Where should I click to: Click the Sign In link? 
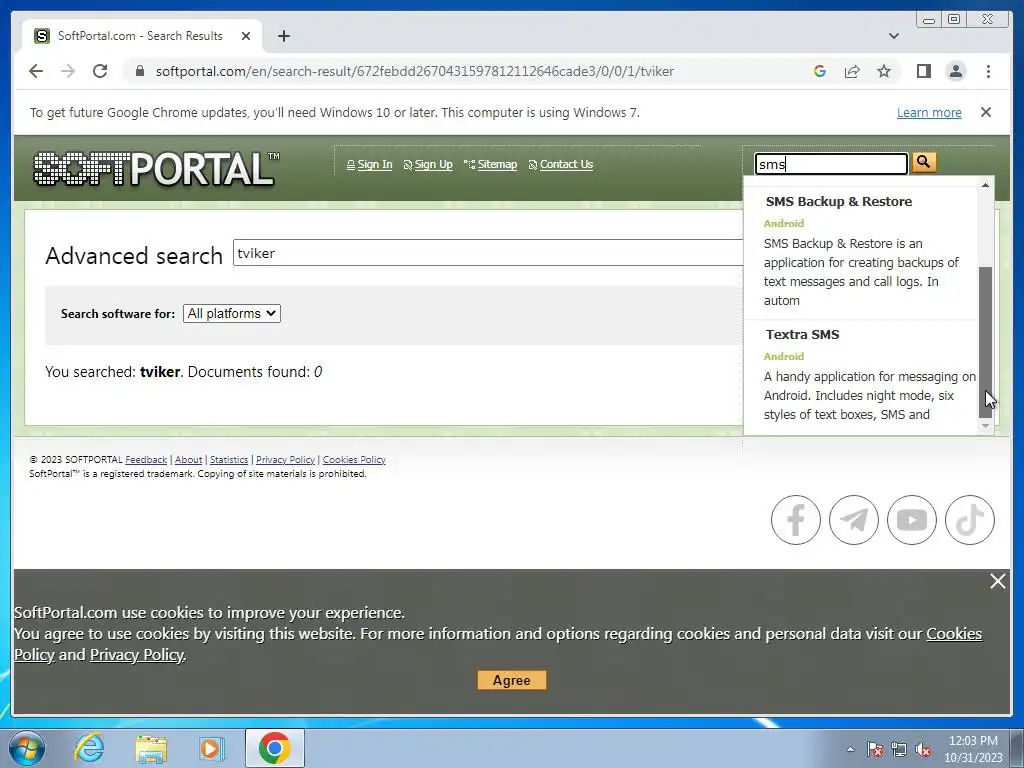[374, 165]
